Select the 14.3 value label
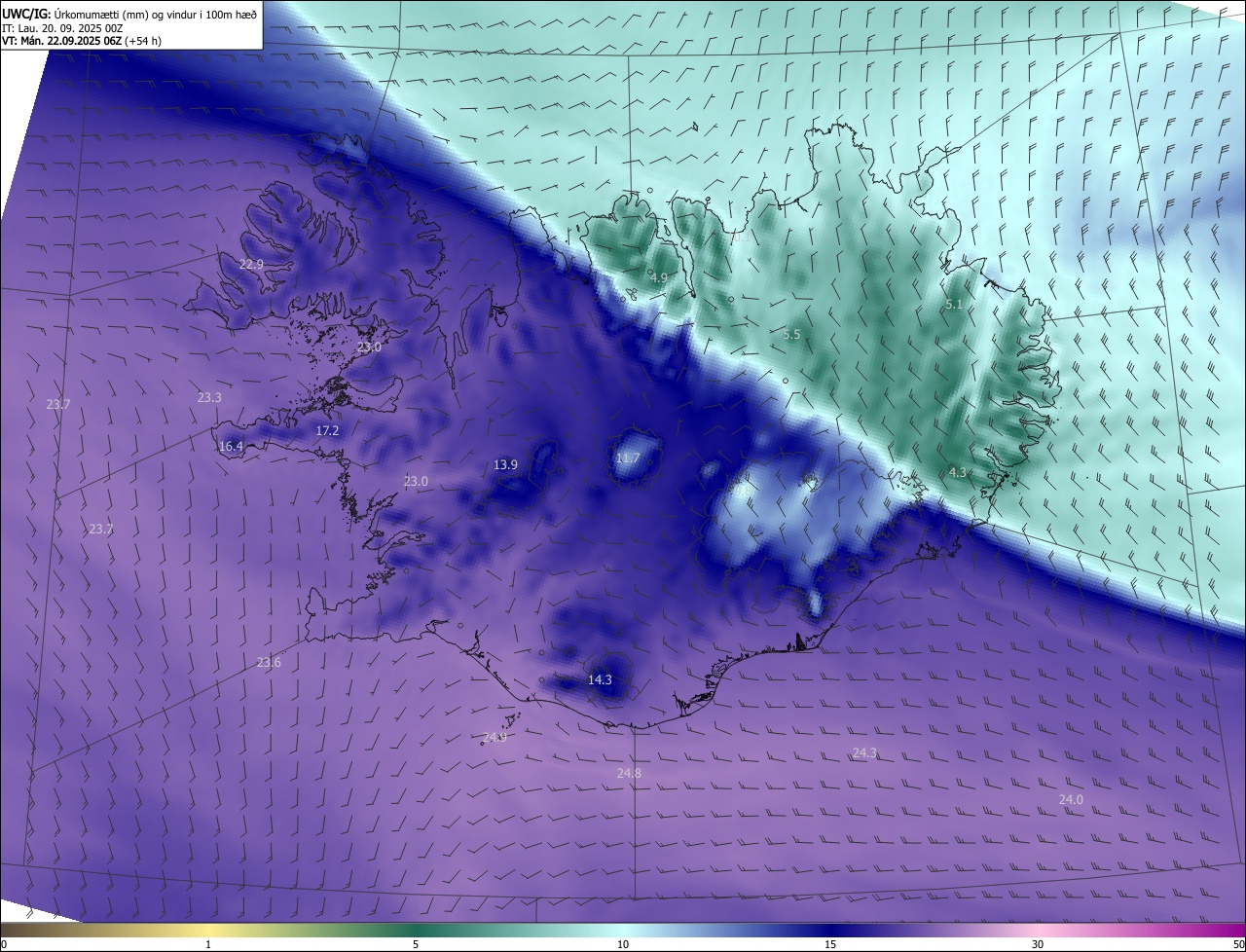 tap(600, 679)
